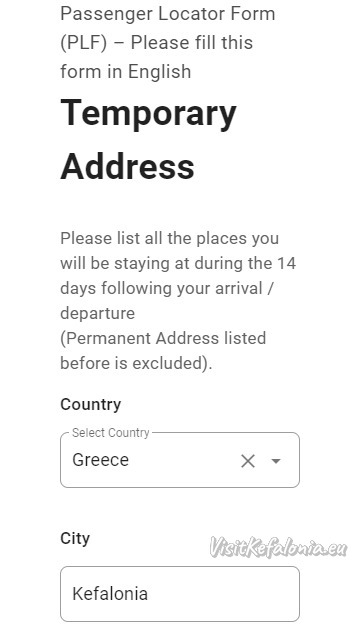Click the word Greece in the country box
Screen dimensions: 360x640
pyautogui.click(x=100, y=460)
